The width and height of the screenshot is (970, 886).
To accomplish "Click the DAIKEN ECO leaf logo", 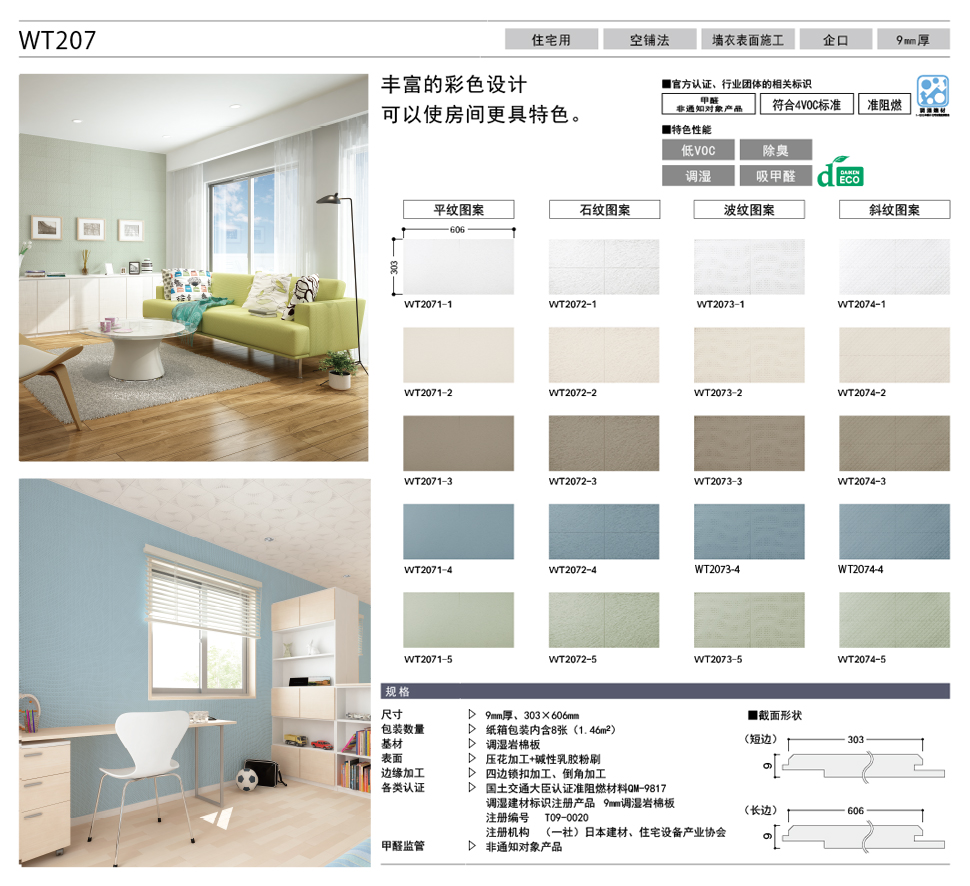I will click(x=839, y=174).
